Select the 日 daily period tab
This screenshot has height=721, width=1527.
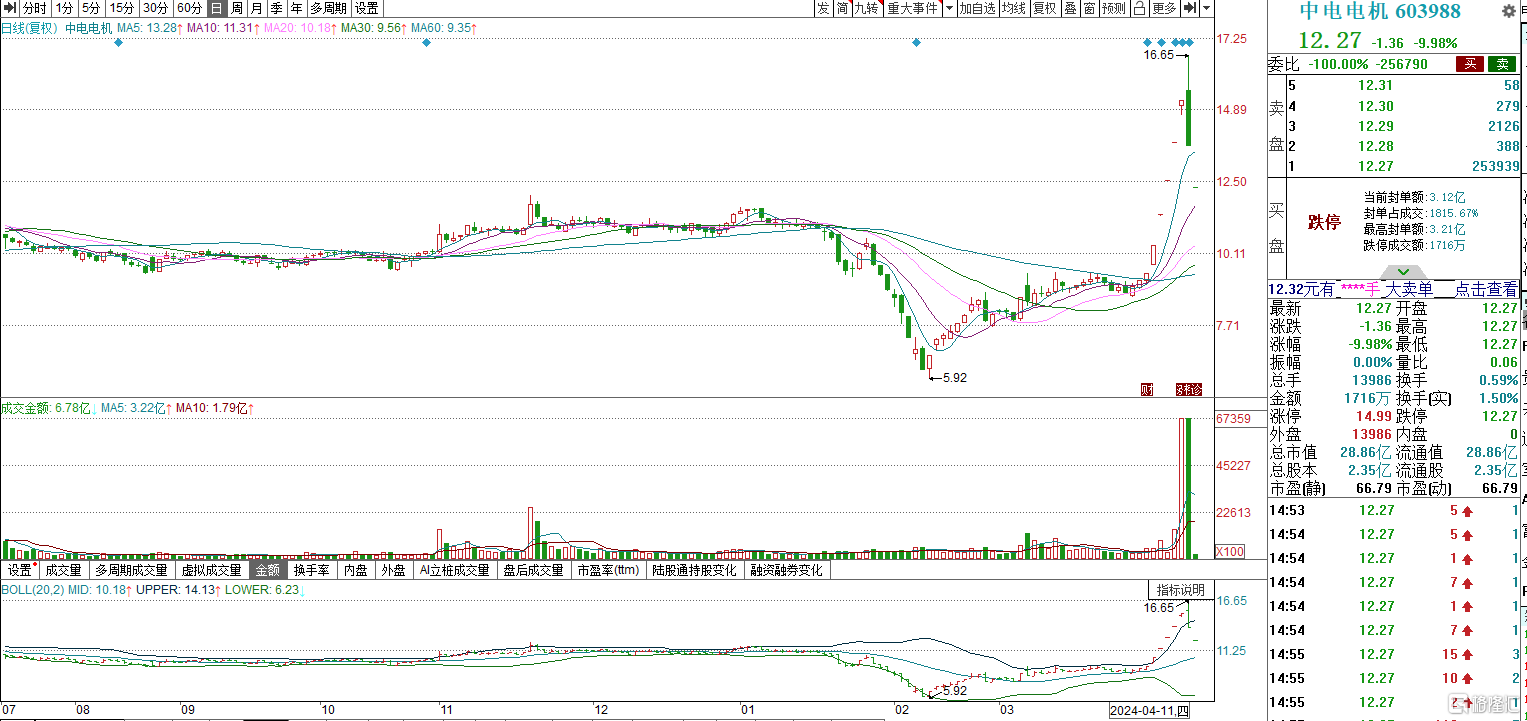coord(215,8)
